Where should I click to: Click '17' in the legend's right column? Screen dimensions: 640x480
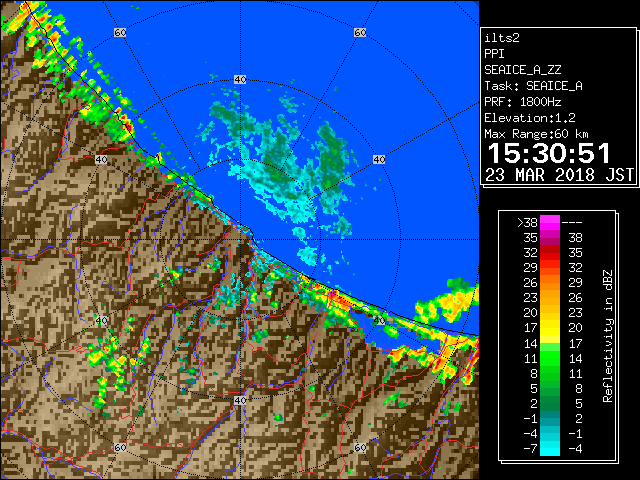(576, 344)
